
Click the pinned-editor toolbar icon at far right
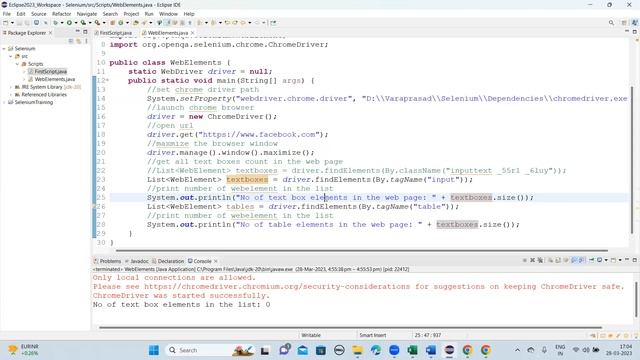273,22
